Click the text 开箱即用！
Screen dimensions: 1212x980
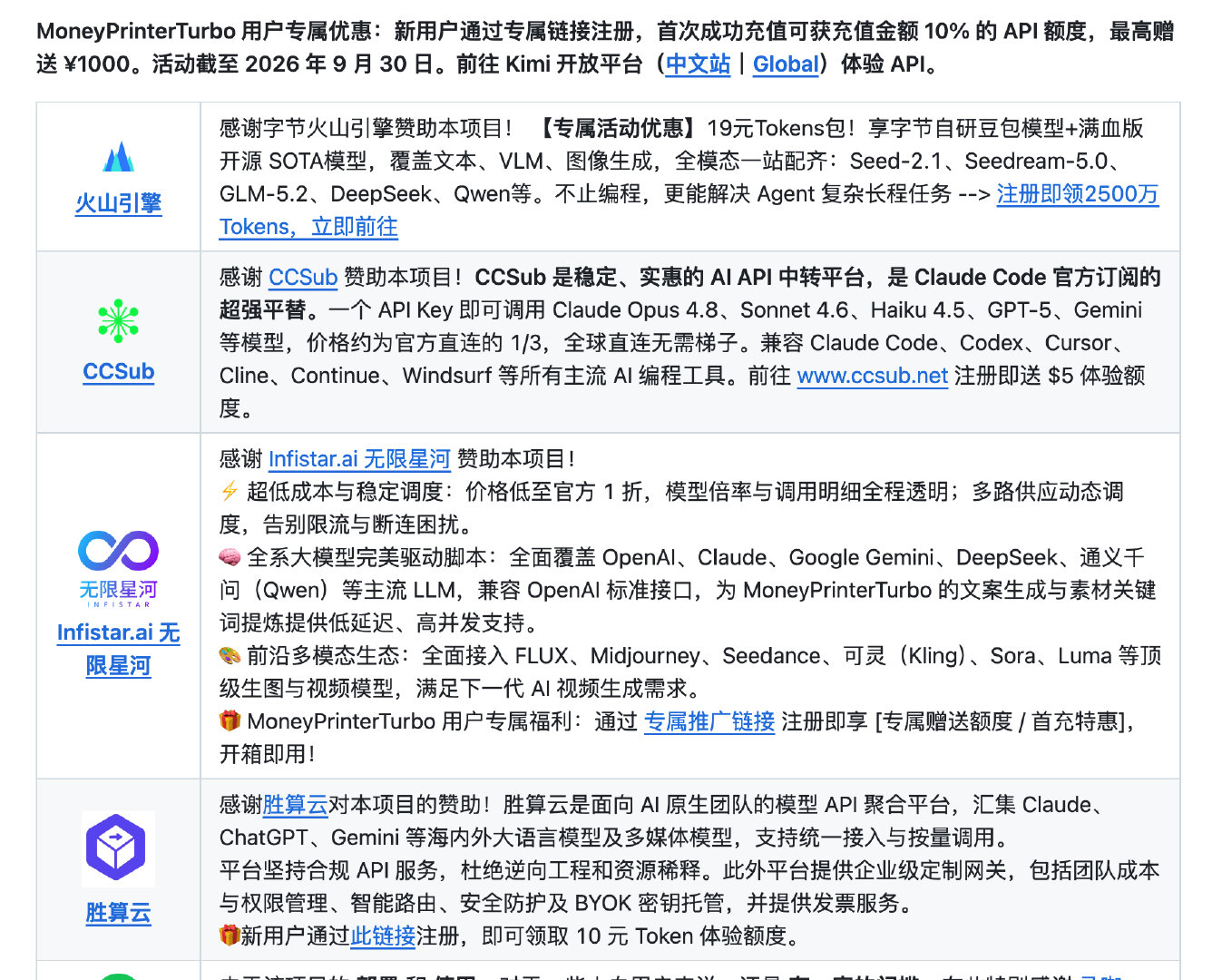pos(268,754)
